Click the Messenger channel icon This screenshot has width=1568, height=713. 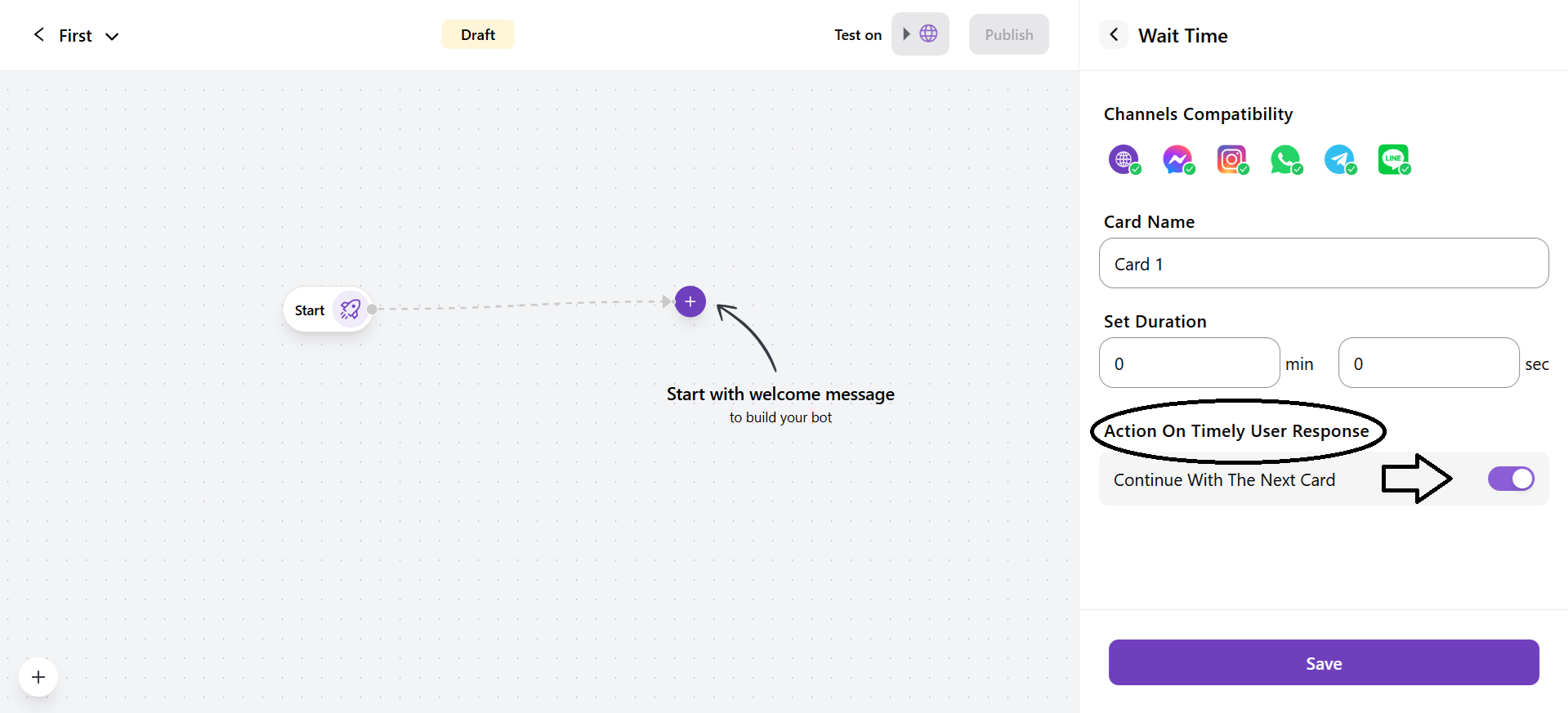(1177, 159)
